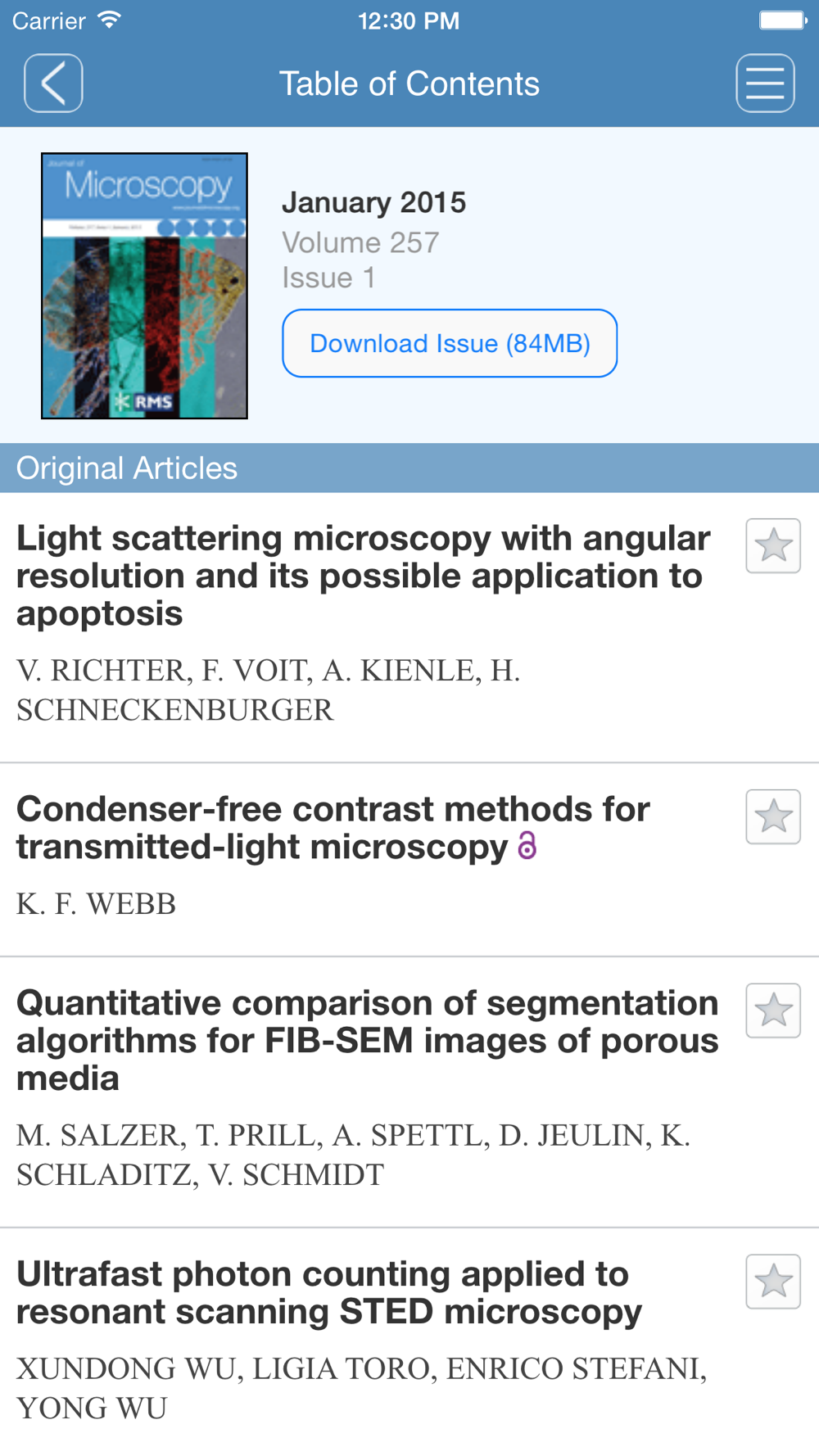This screenshot has height=1456, width=819.
Task: Open Ultrafast photon counting STED article
Action: coord(329,1293)
